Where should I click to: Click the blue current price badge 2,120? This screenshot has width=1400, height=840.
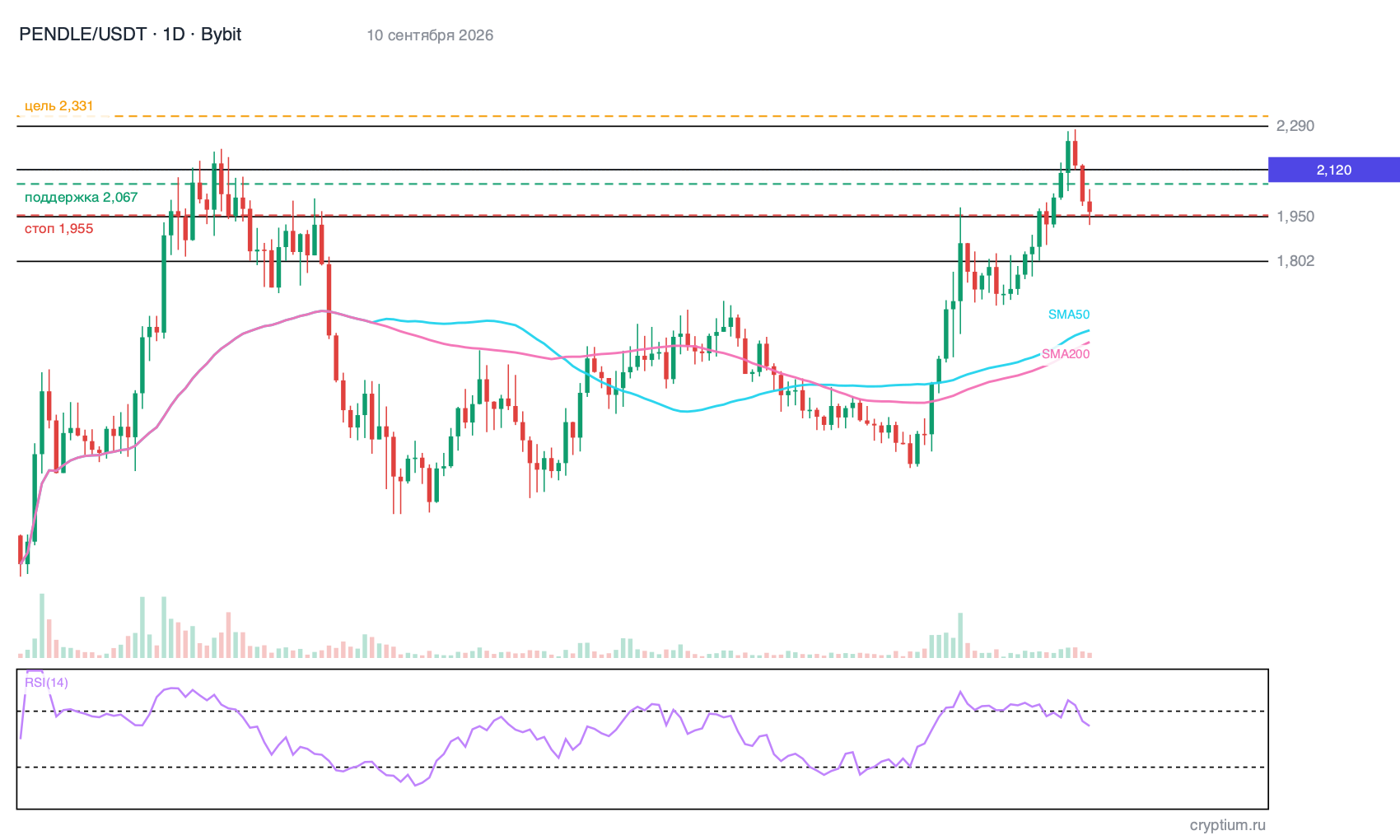point(1334,170)
